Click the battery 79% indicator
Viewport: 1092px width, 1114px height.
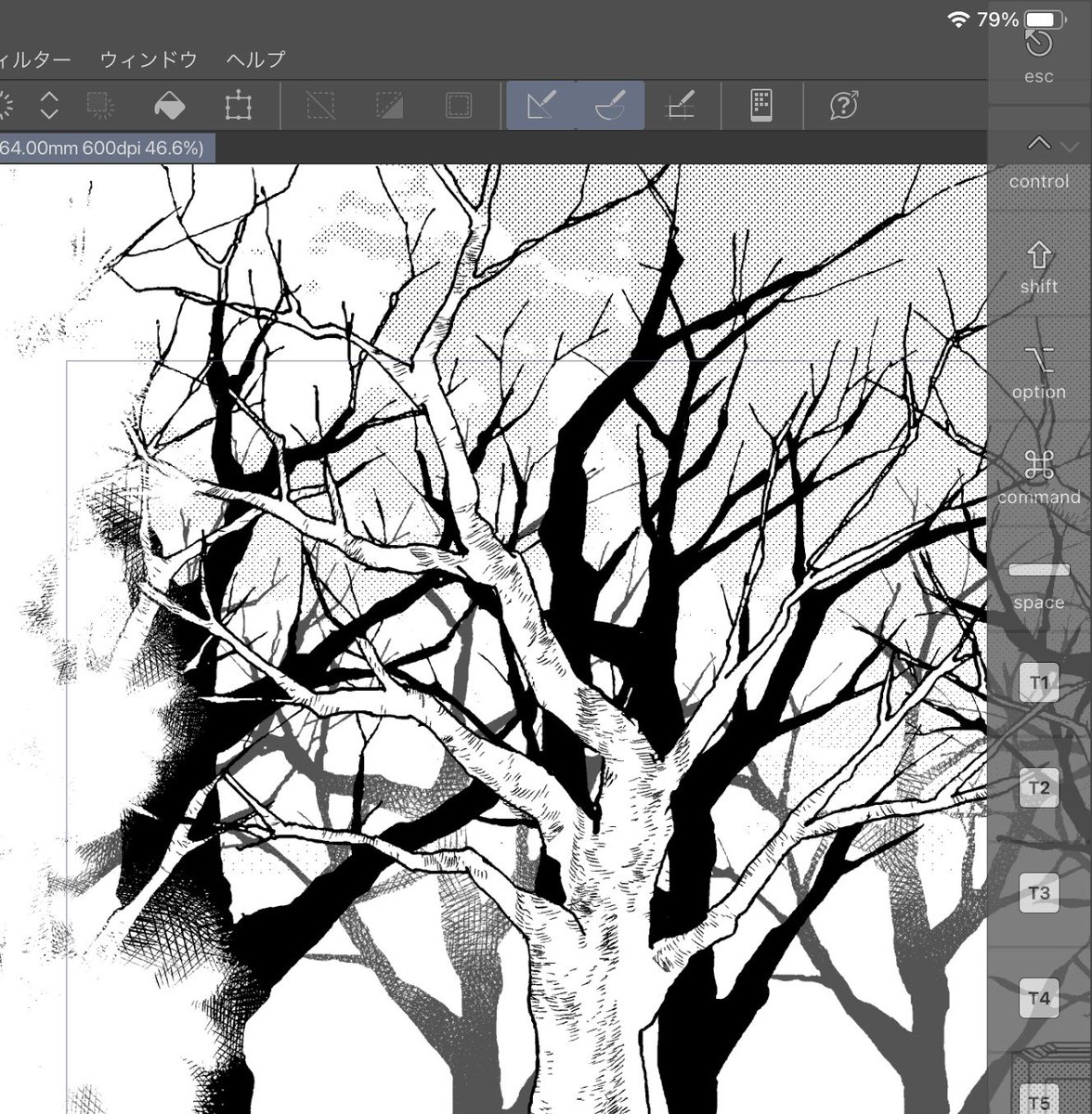(x=1020, y=19)
